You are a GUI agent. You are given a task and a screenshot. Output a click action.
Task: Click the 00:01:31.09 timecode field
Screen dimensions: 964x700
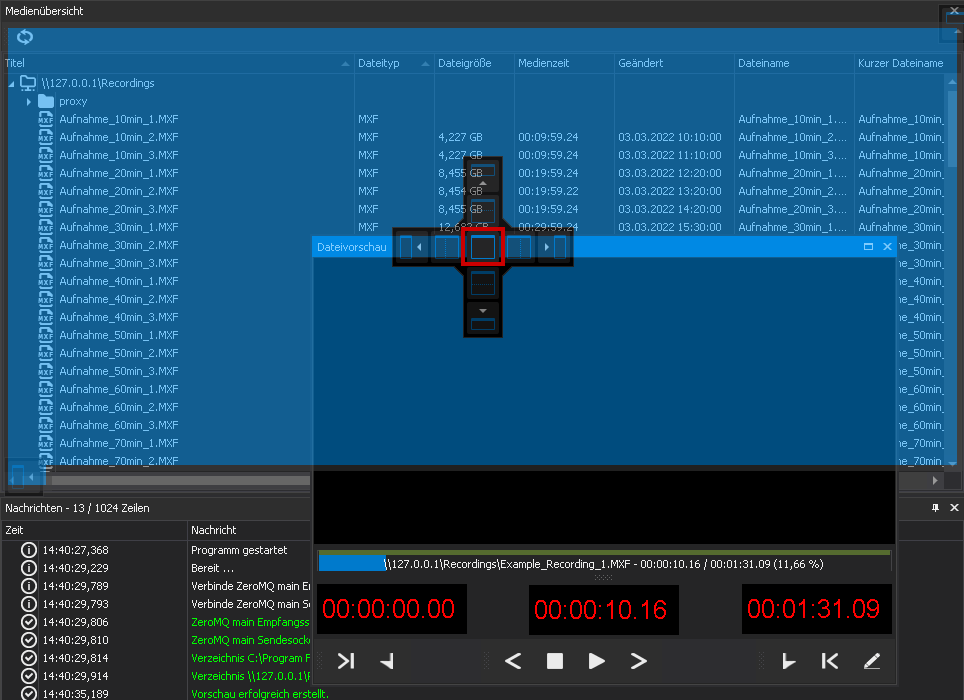coord(816,609)
